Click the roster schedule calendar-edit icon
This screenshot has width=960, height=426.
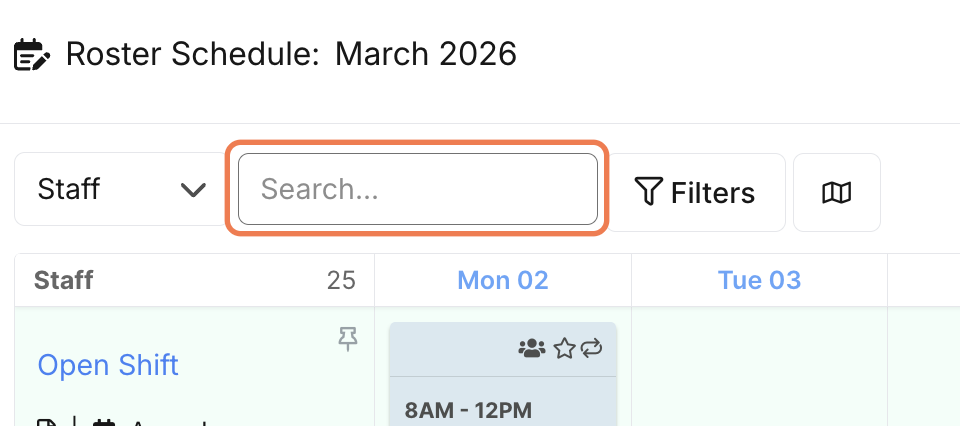coord(32,55)
